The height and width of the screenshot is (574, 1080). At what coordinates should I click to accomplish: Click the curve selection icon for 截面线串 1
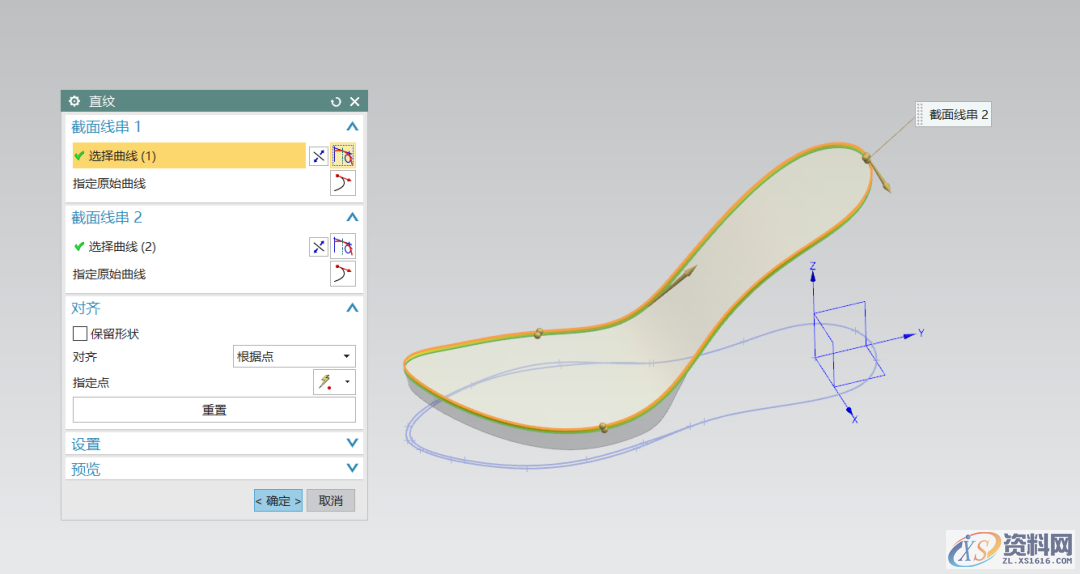pos(343,156)
